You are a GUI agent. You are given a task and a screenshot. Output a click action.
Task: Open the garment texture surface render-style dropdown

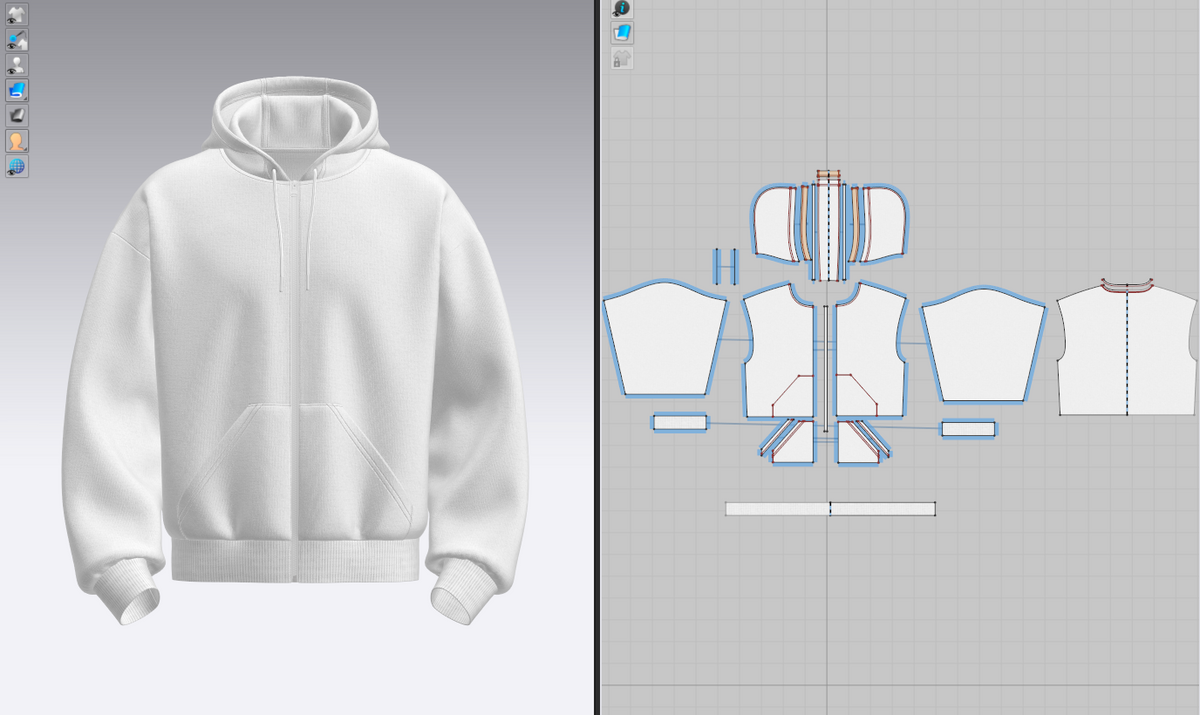pos(17,90)
